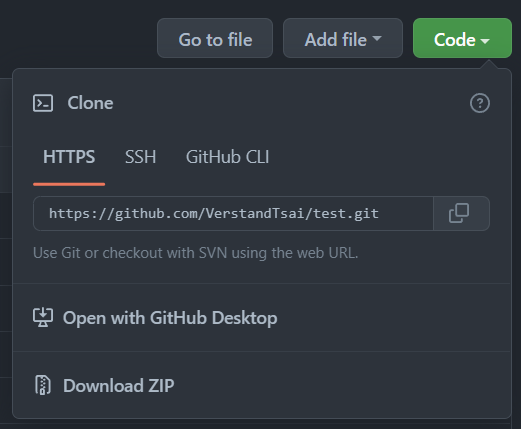
Task: Click the GitHub Desktop download icon
Action: coord(43,318)
